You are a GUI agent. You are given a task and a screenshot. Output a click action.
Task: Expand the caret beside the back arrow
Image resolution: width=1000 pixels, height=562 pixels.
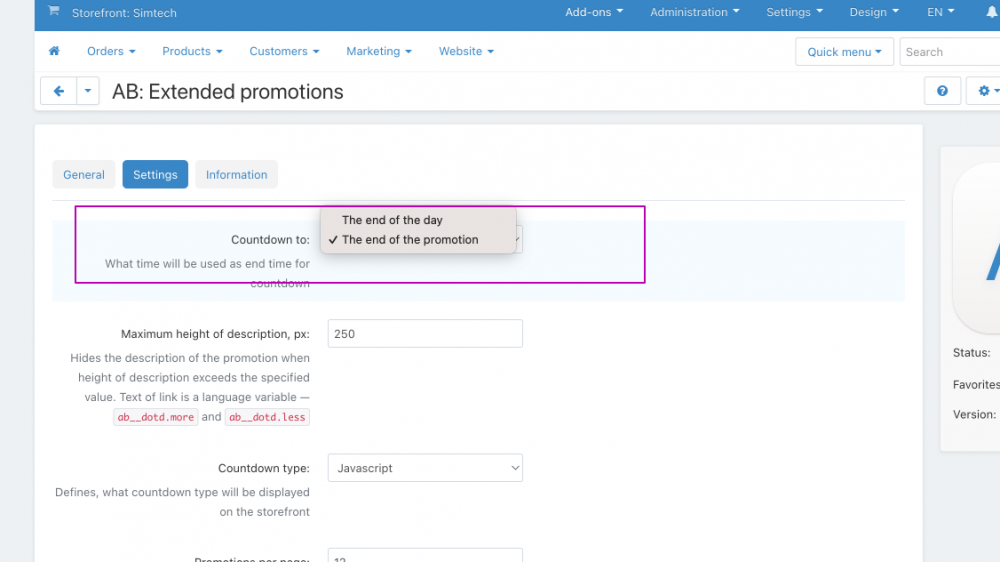pos(88,91)
